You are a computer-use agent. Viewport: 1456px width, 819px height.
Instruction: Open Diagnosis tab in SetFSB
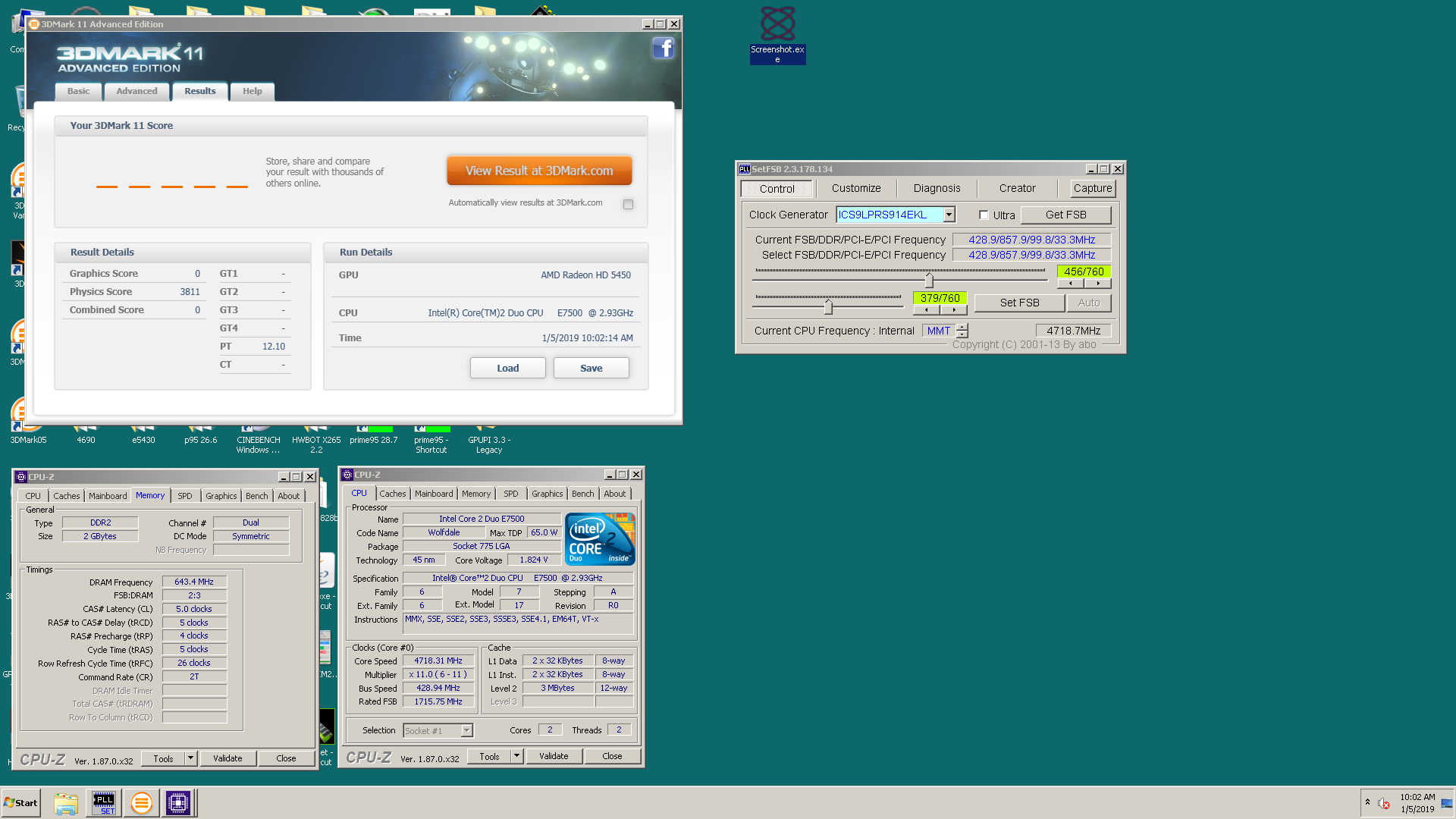(937, 188)
